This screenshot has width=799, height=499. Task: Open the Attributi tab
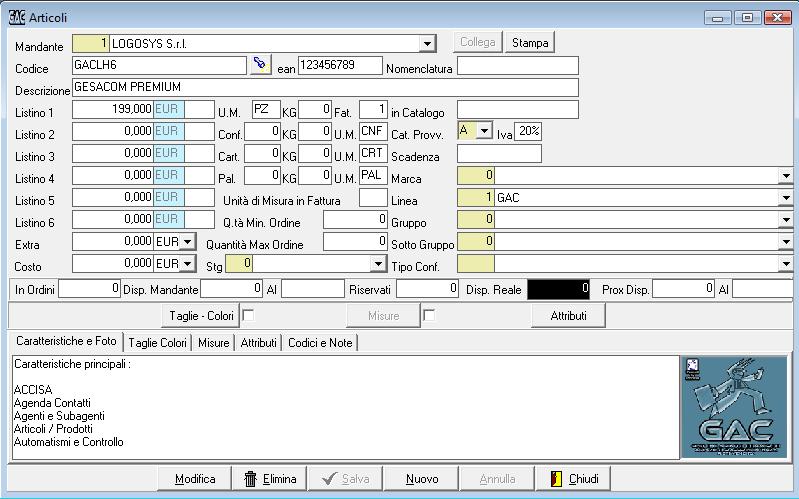click(x=259, y=343)
